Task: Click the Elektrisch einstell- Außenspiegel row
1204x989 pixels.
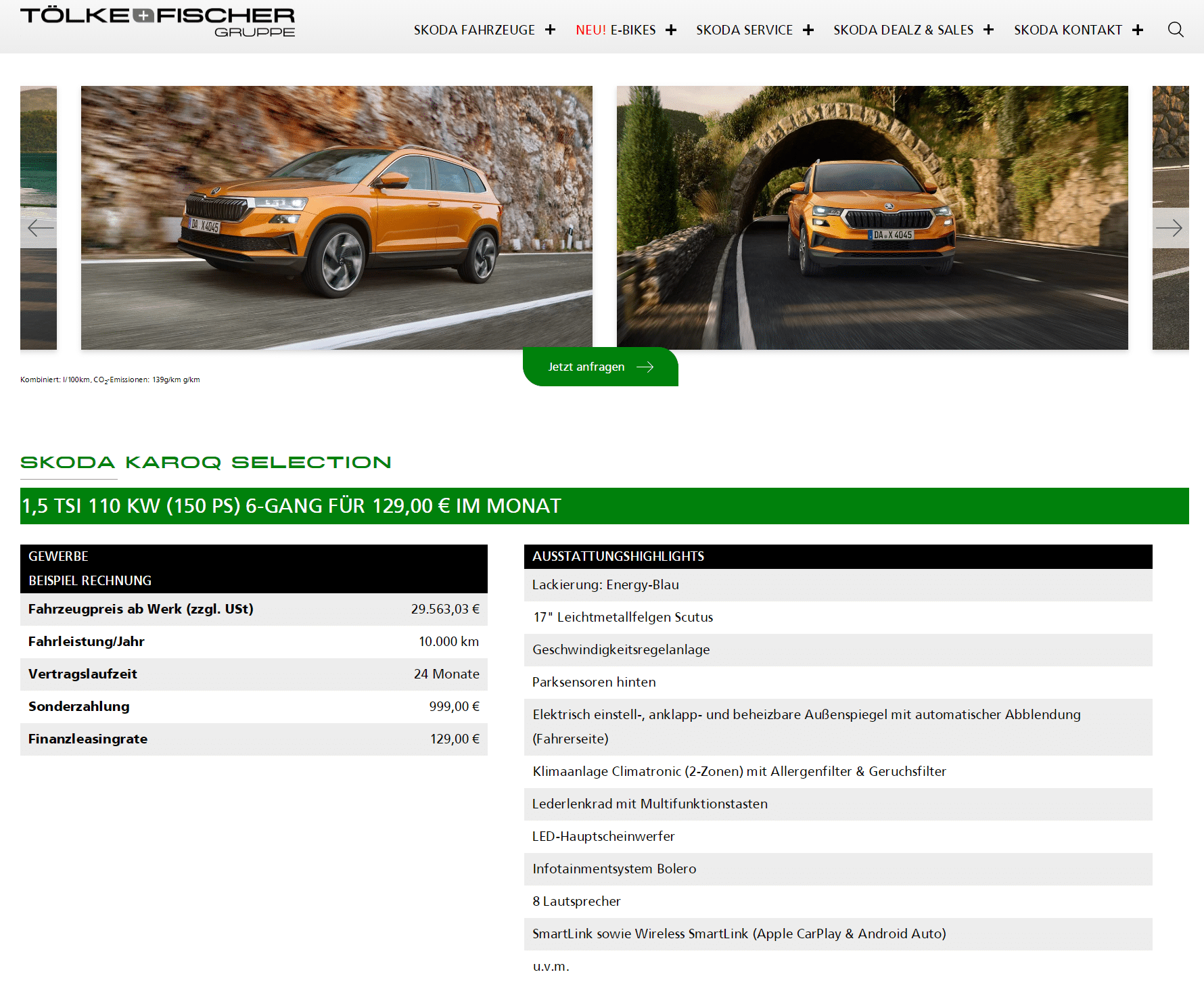Action: coord(838,727)
